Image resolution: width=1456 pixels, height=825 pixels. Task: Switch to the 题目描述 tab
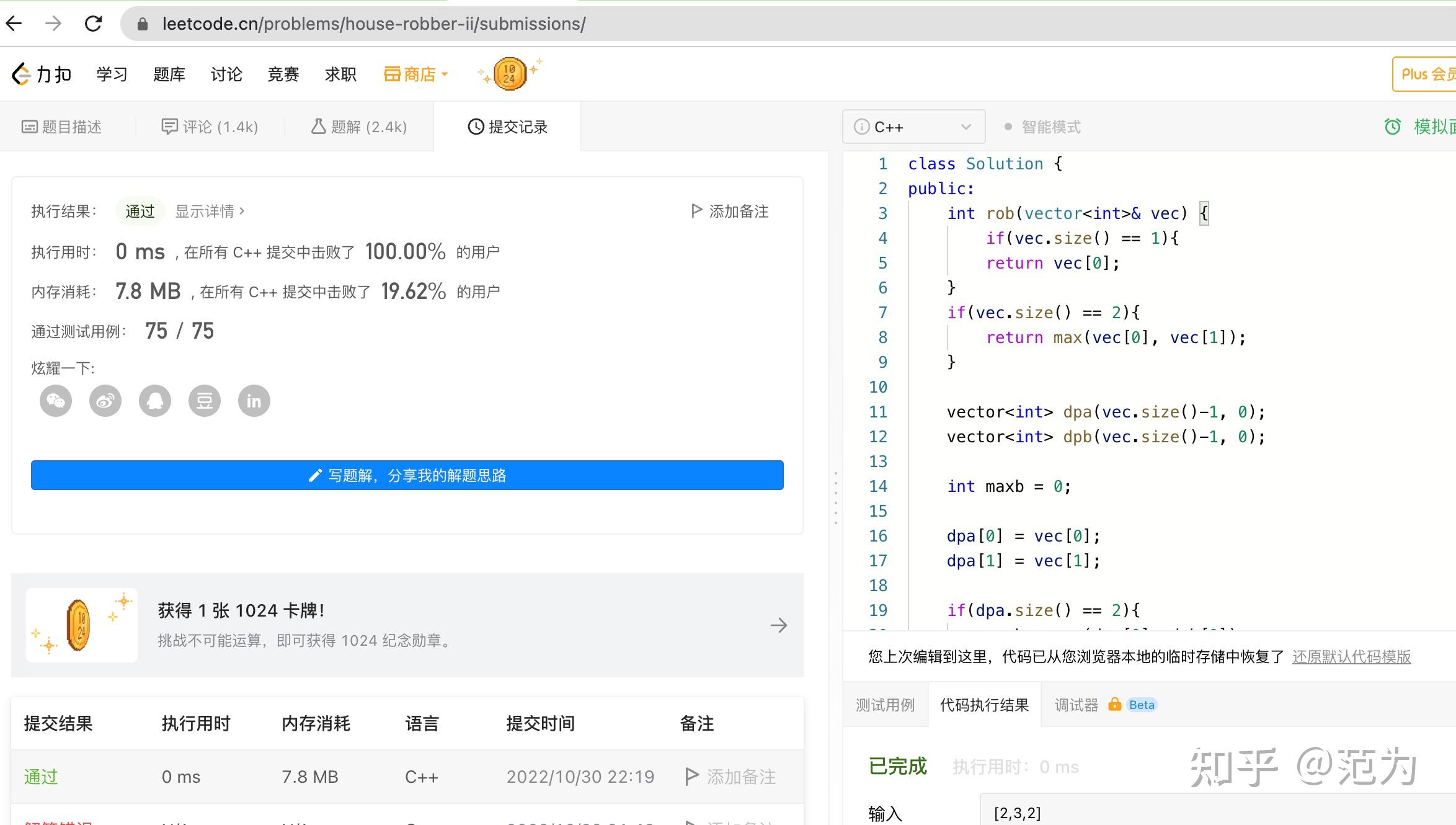click(x=62, y=127)
